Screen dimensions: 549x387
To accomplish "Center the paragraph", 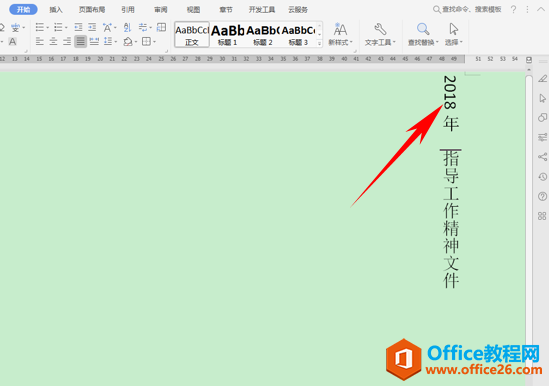I will pyautogui.click(x=53, y=42).
